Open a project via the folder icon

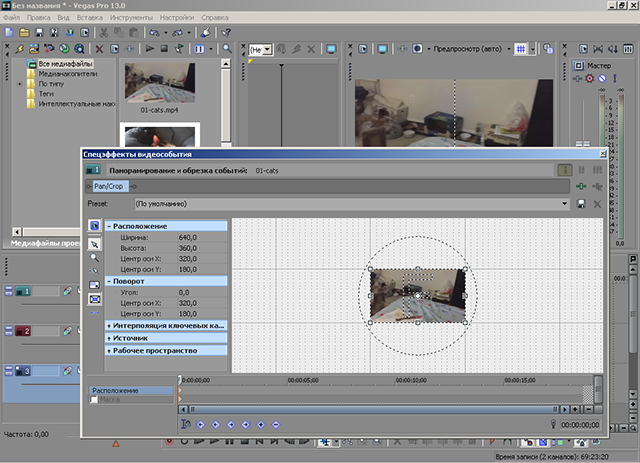pos(24,32)
